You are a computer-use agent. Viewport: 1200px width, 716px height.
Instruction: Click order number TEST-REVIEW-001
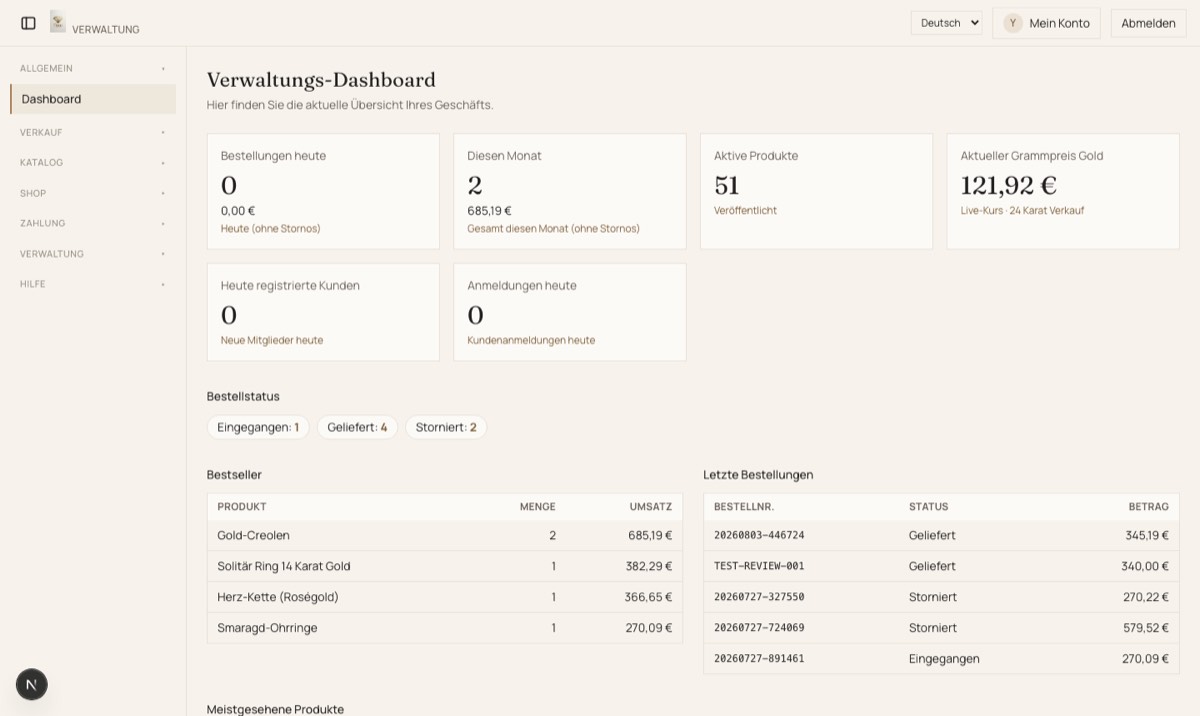(x=759, y=566)
